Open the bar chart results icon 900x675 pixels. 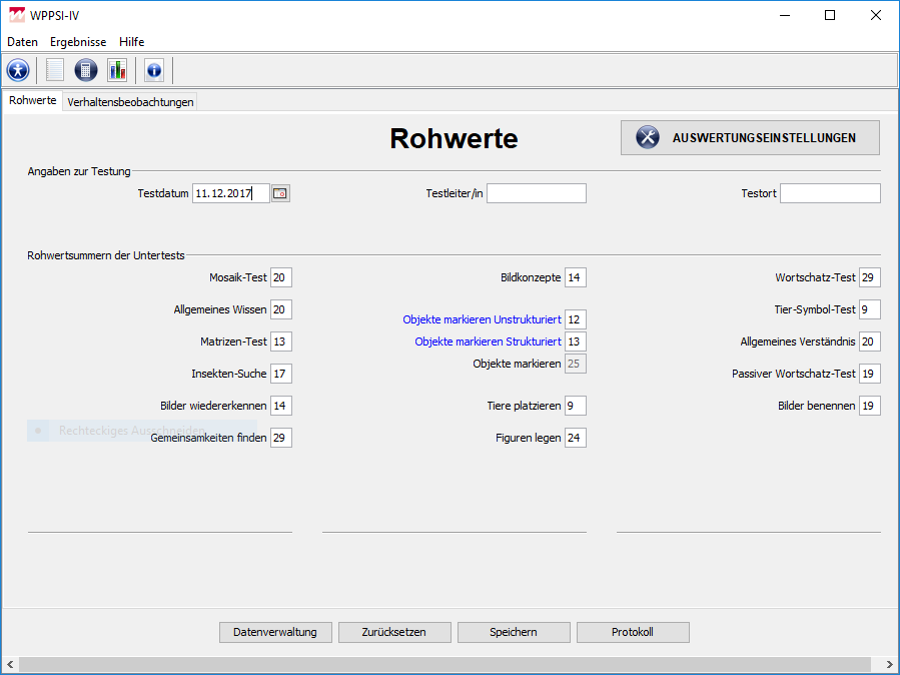(118, 70)
